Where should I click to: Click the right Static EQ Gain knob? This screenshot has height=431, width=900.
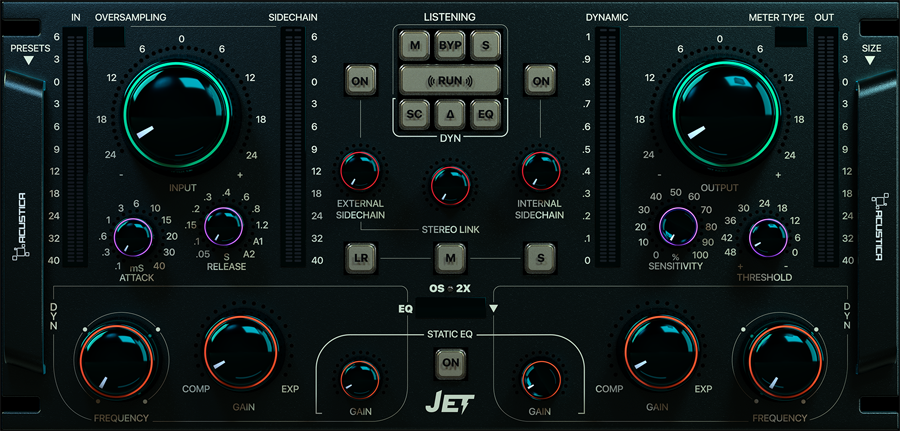pyautogui.click(x=541, y=380)
